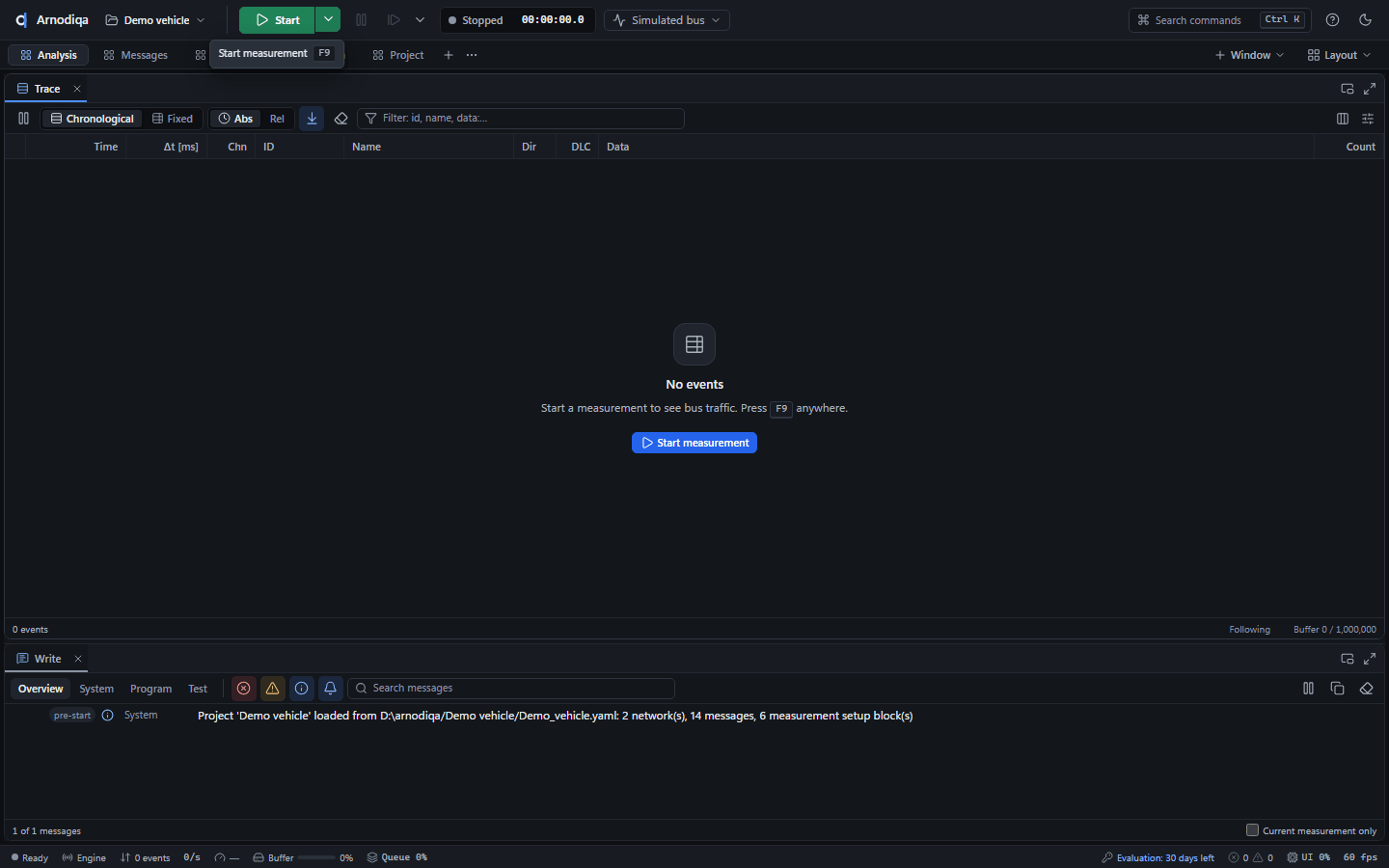Click the Search commands field
The height and width of the screenshot is (868, 1389).
[1219, 20]
